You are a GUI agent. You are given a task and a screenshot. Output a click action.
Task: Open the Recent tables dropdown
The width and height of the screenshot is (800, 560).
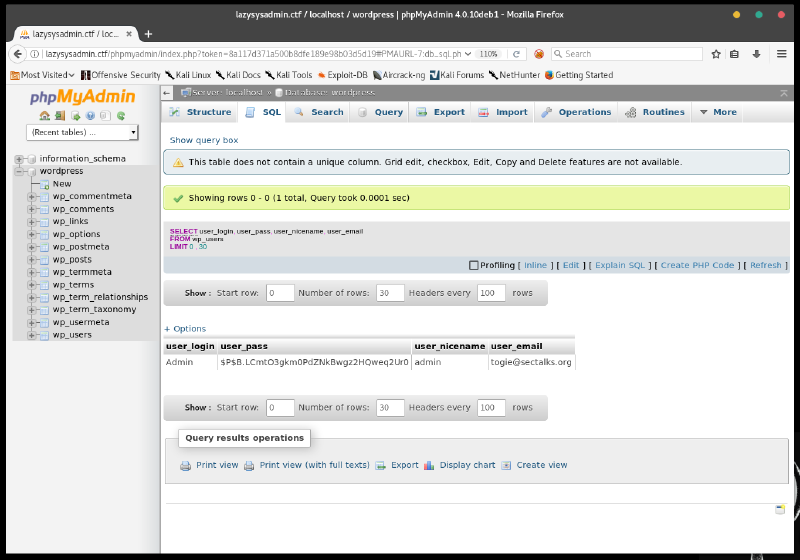pyautogui.click(x=82, y=132)
